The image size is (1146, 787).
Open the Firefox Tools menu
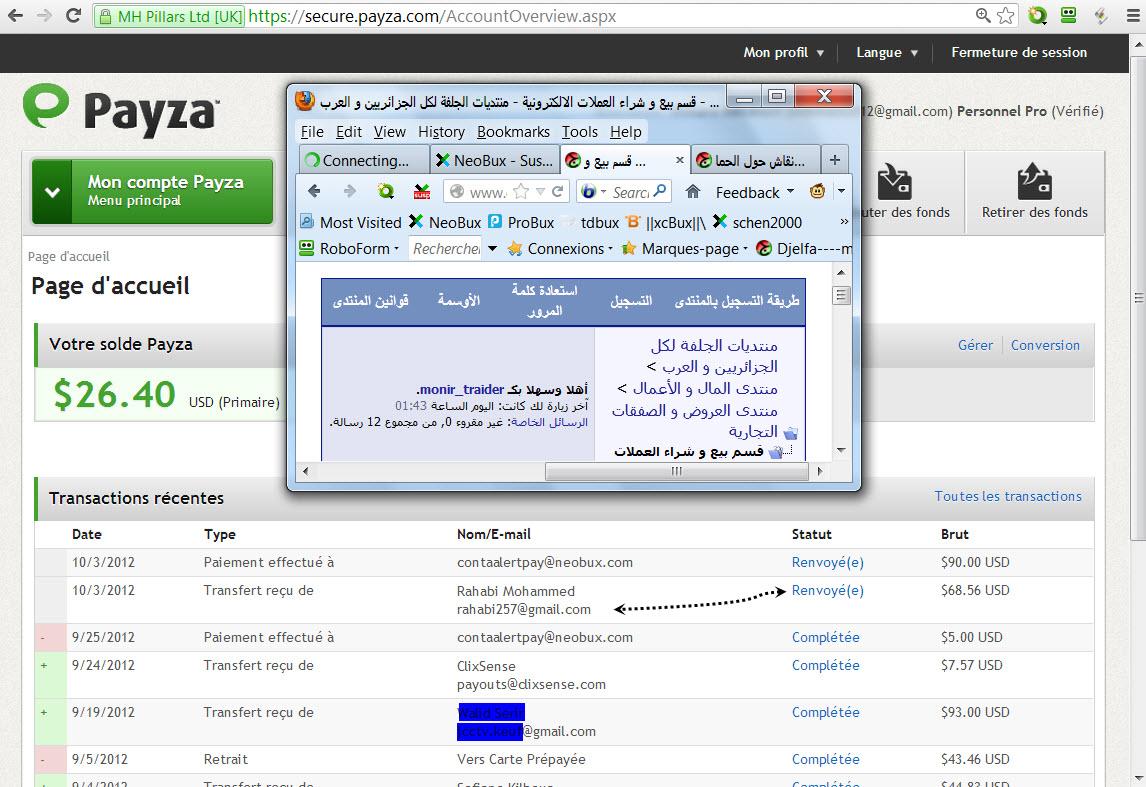[580, 132]
